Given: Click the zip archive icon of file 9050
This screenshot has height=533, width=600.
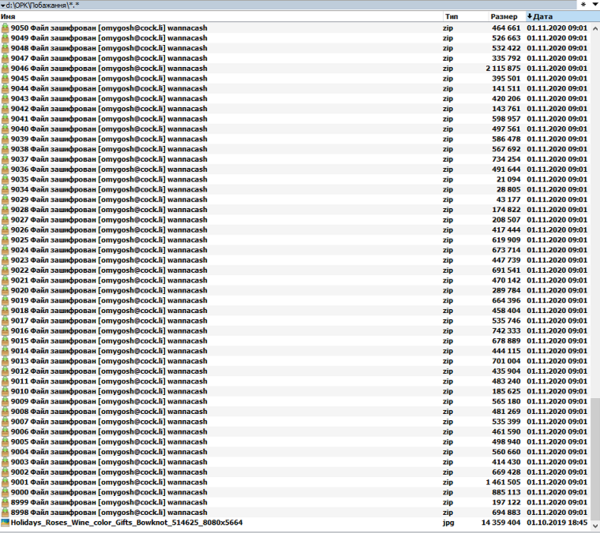Looking at the screenshot, I should point(5,28).
